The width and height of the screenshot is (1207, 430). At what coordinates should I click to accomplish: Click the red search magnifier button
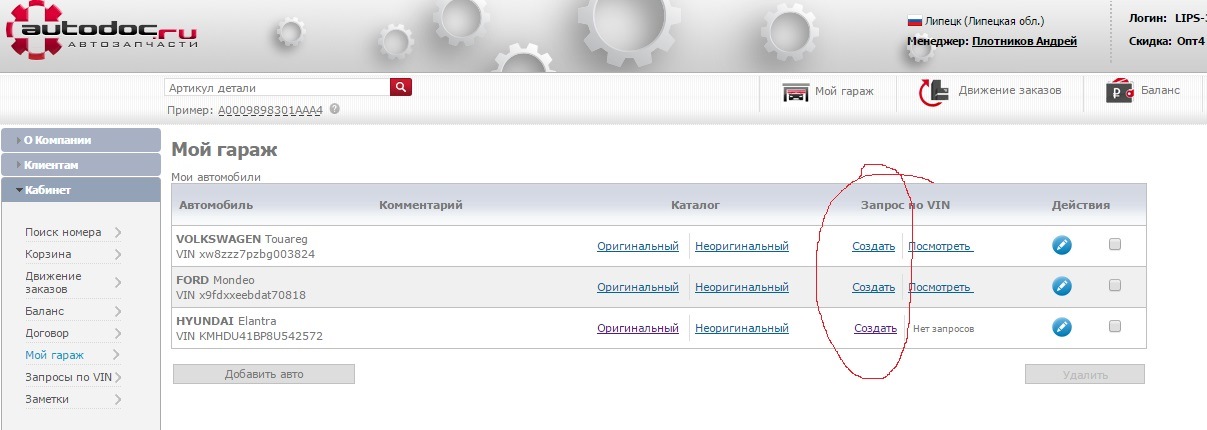(x=401, y=88)
